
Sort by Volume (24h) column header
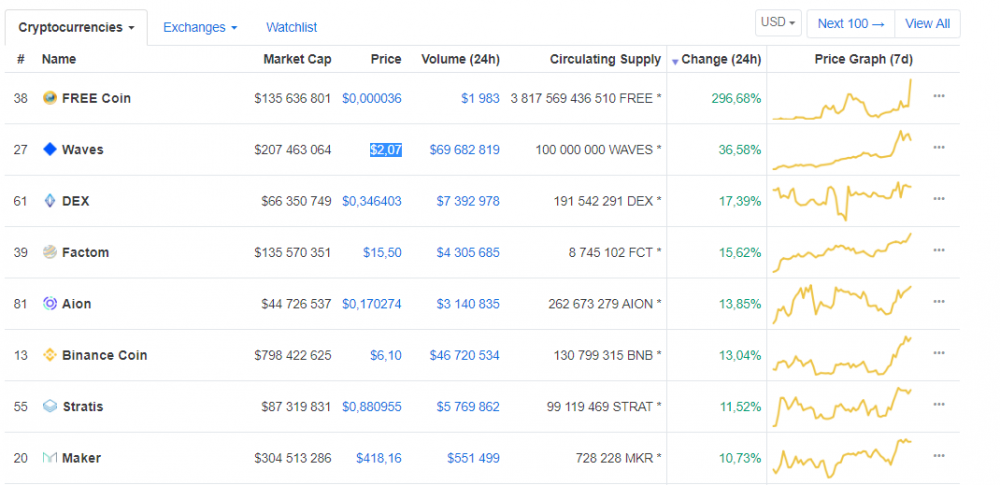(460, 59)
